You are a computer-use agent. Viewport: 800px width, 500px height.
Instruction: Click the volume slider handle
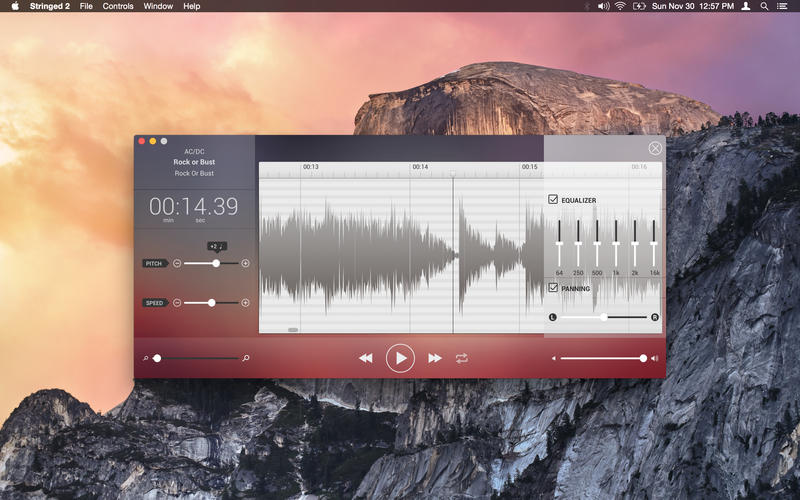pyautogui.click(x=643, y=358)
